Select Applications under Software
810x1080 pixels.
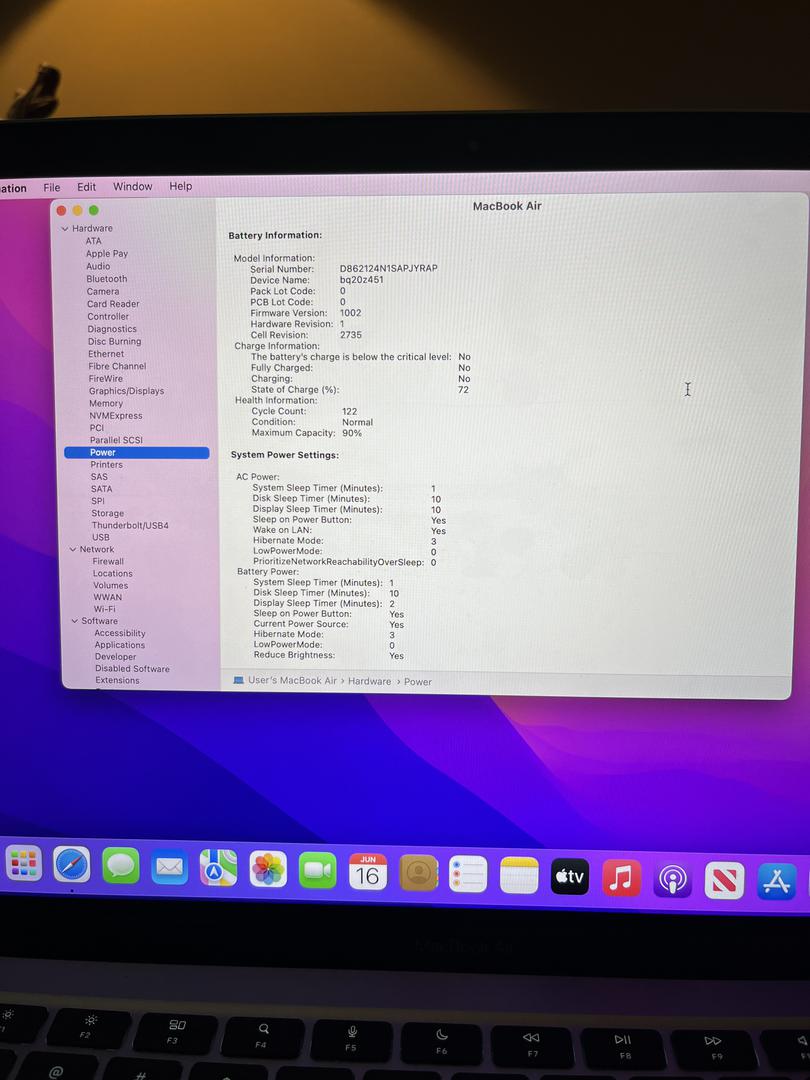pyautogui.click(x=120, y=645)
